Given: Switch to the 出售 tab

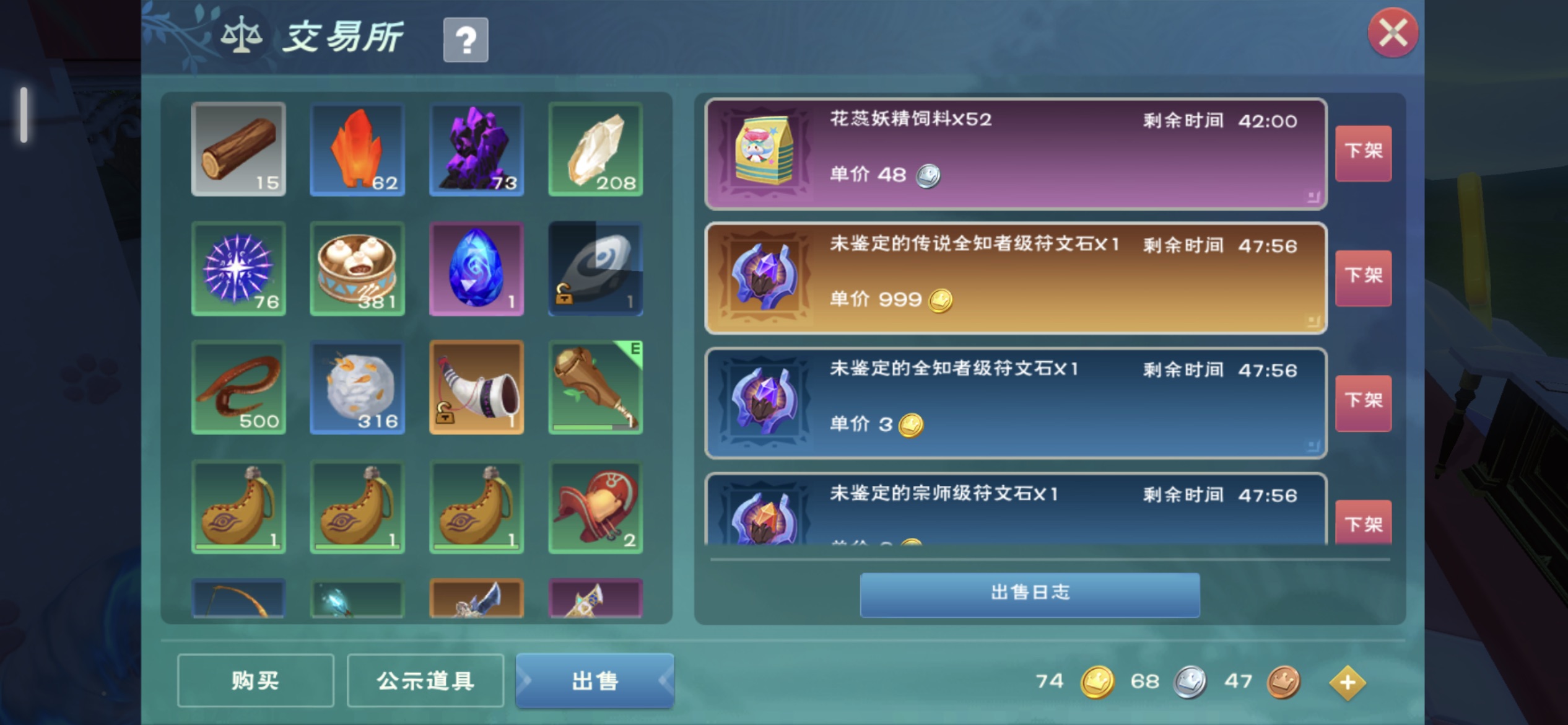Looking at the screenshot, I should point(595,680).
